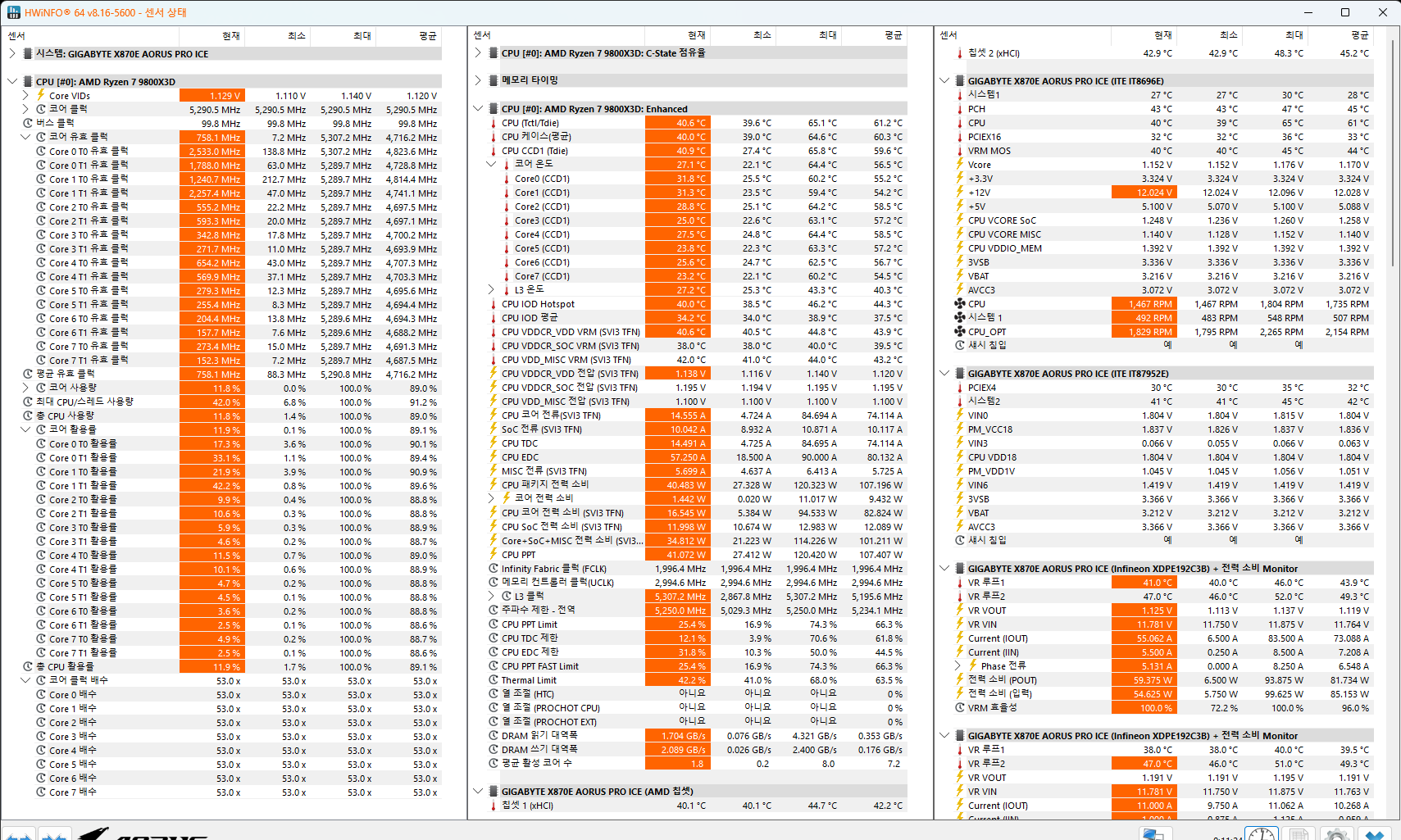Click the network computer icon in bottom toolbar

click(x=1154, y=834)
